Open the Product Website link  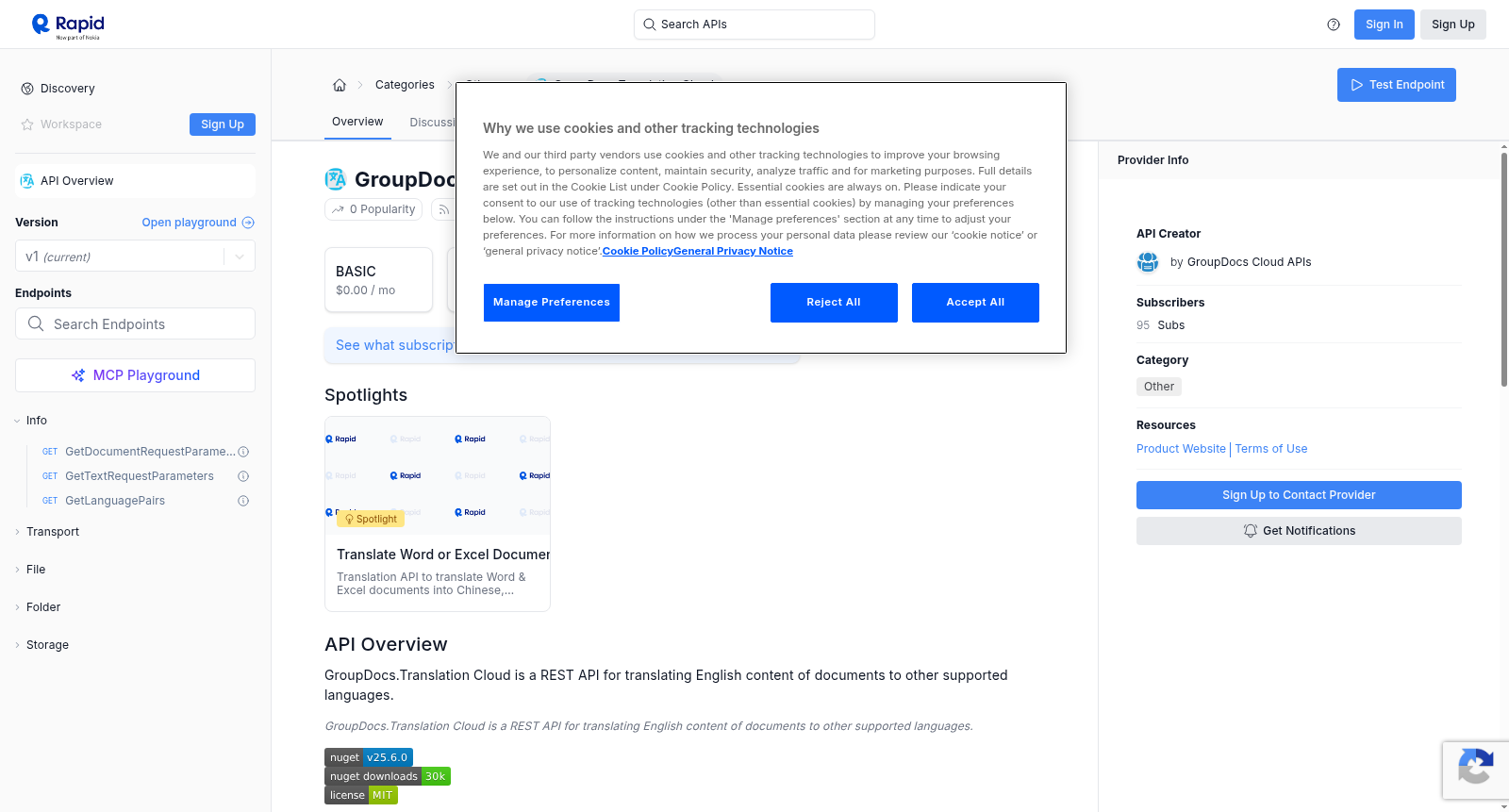pos(1181,449)
